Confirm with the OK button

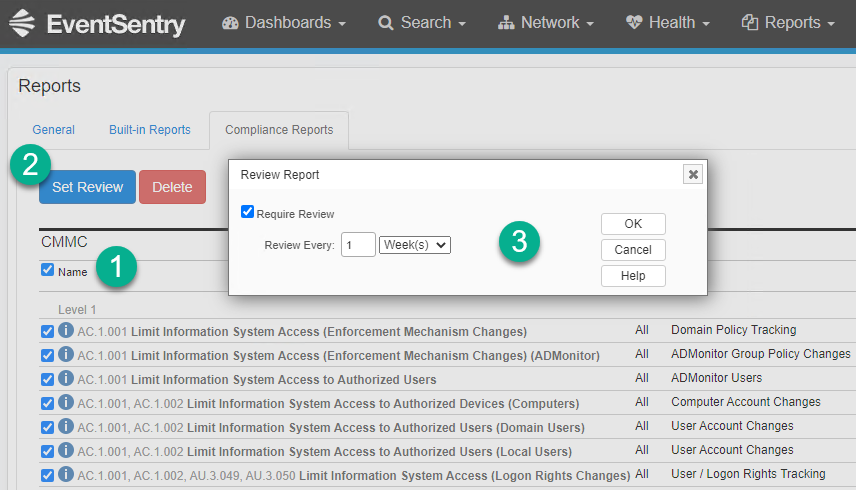pos(633,224)
